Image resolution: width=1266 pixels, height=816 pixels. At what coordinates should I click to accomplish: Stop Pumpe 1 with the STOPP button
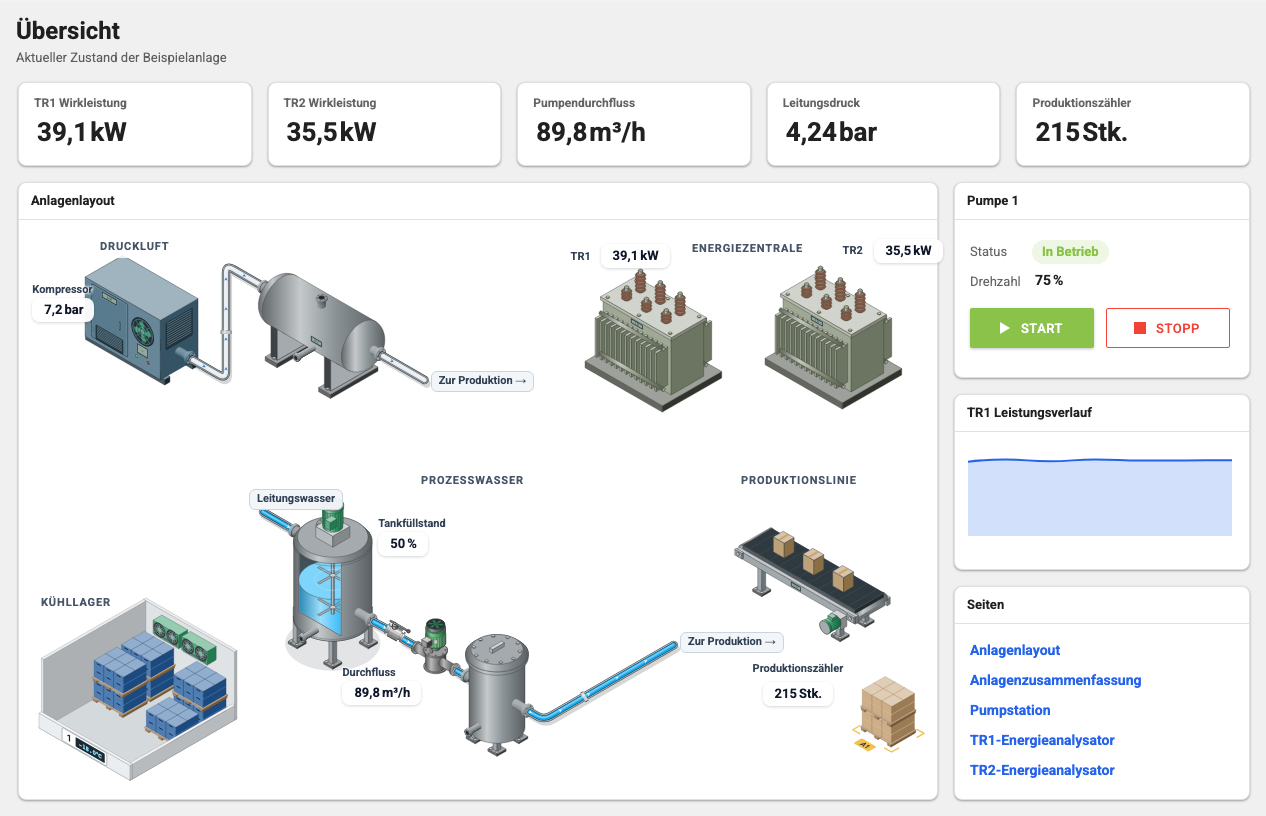(x=1168, y=328)
